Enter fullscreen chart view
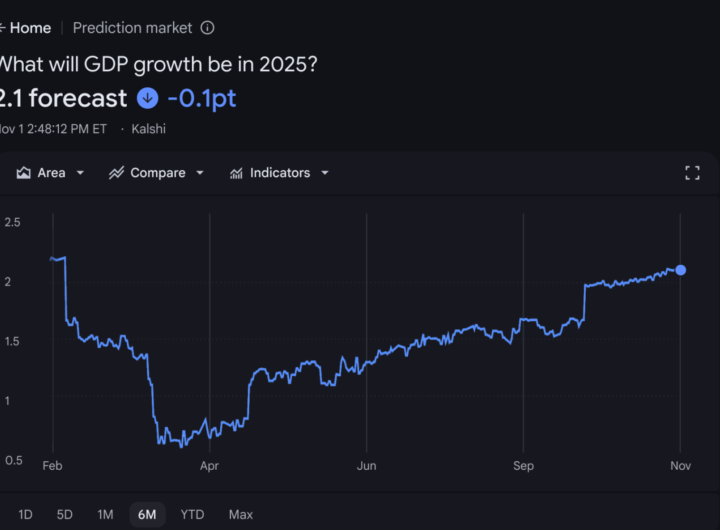Image resolution: width=720 pixels, height=530 pixels. click(x=692, y=173)
